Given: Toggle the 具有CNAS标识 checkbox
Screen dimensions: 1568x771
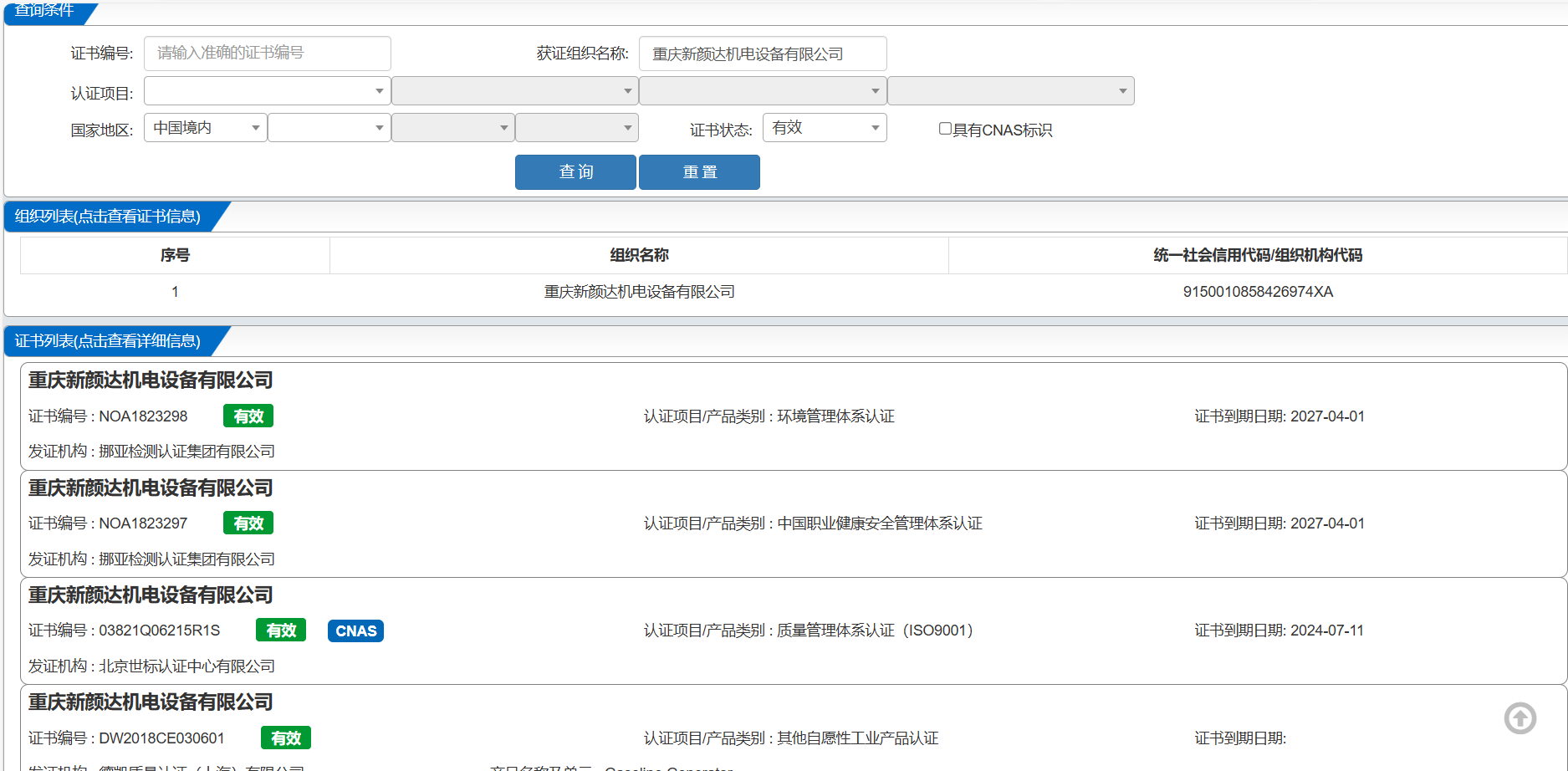Looking at the screenshot, I should point(945,129).
